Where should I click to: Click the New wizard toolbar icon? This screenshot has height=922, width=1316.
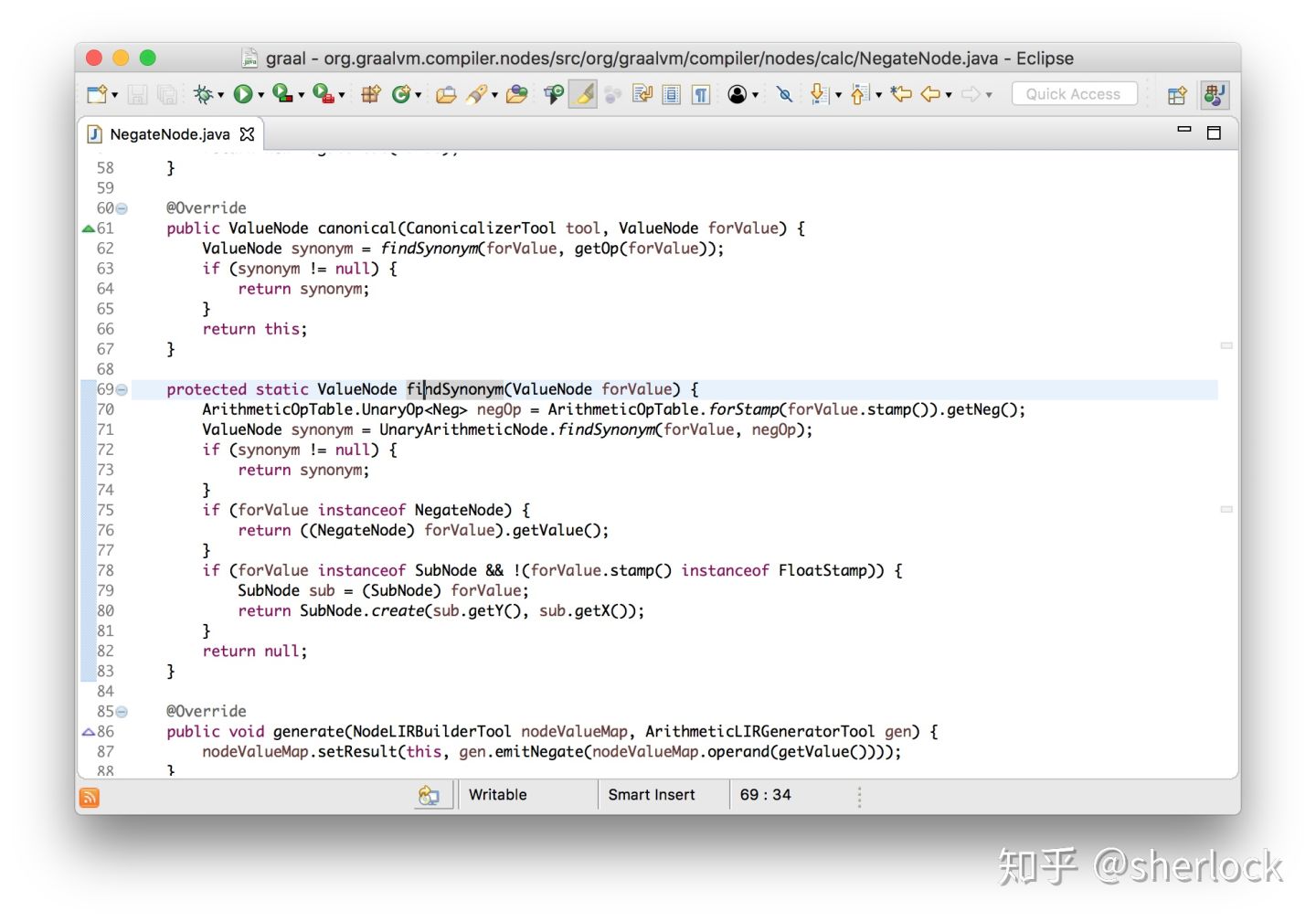coord(97,94)
